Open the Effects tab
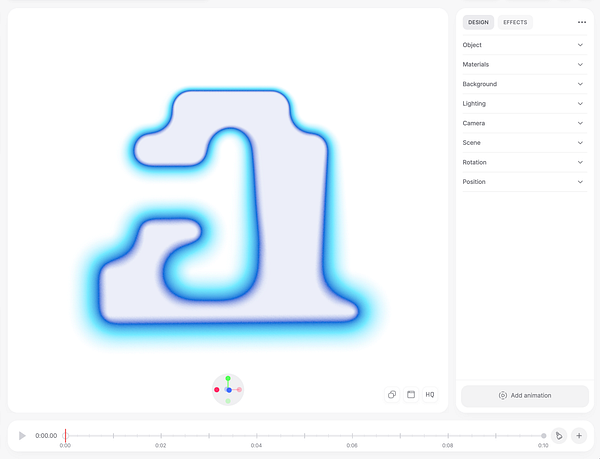This screenshot has height=459, width=600. coord(515,23)
